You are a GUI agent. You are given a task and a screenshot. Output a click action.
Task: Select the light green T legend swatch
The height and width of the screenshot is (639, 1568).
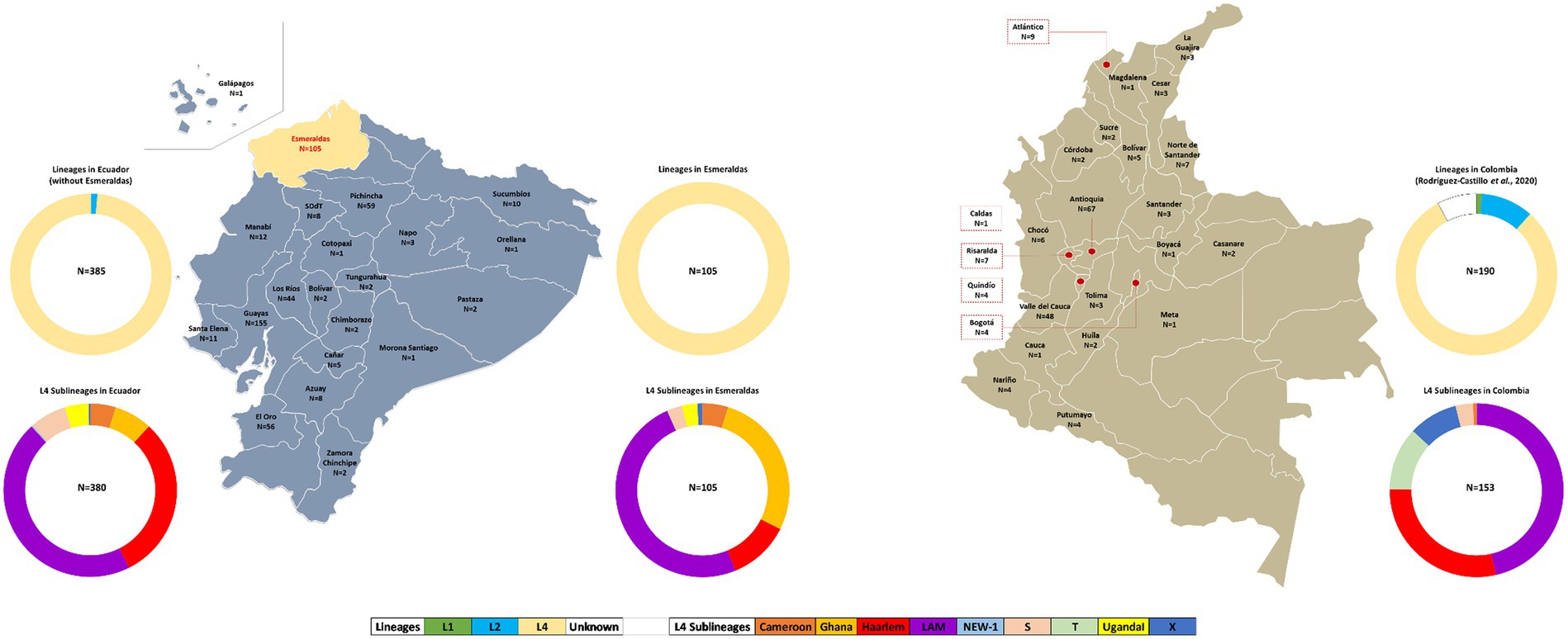(1074, 627)
